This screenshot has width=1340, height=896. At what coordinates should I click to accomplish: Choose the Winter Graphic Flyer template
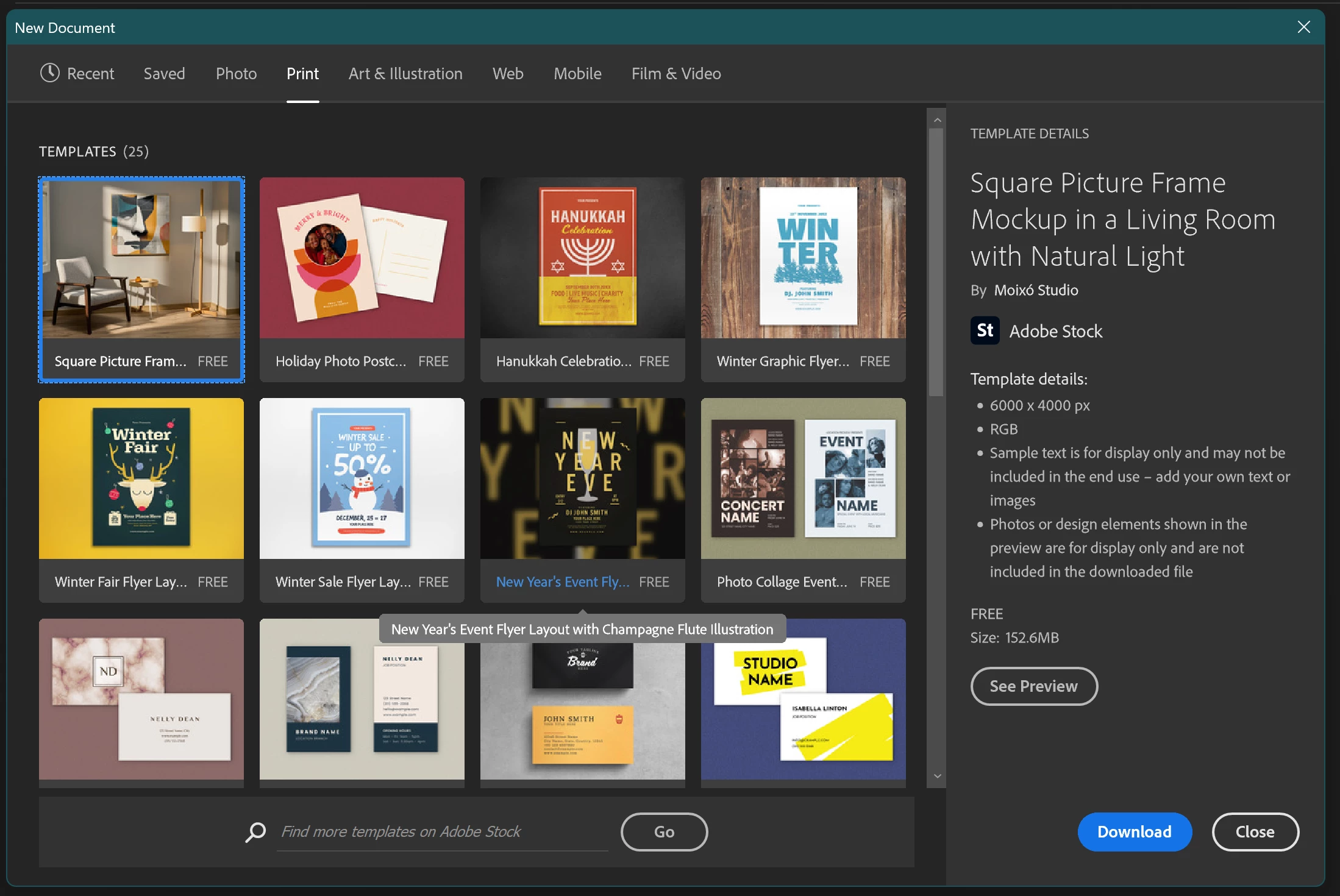(x=803, y=258)
